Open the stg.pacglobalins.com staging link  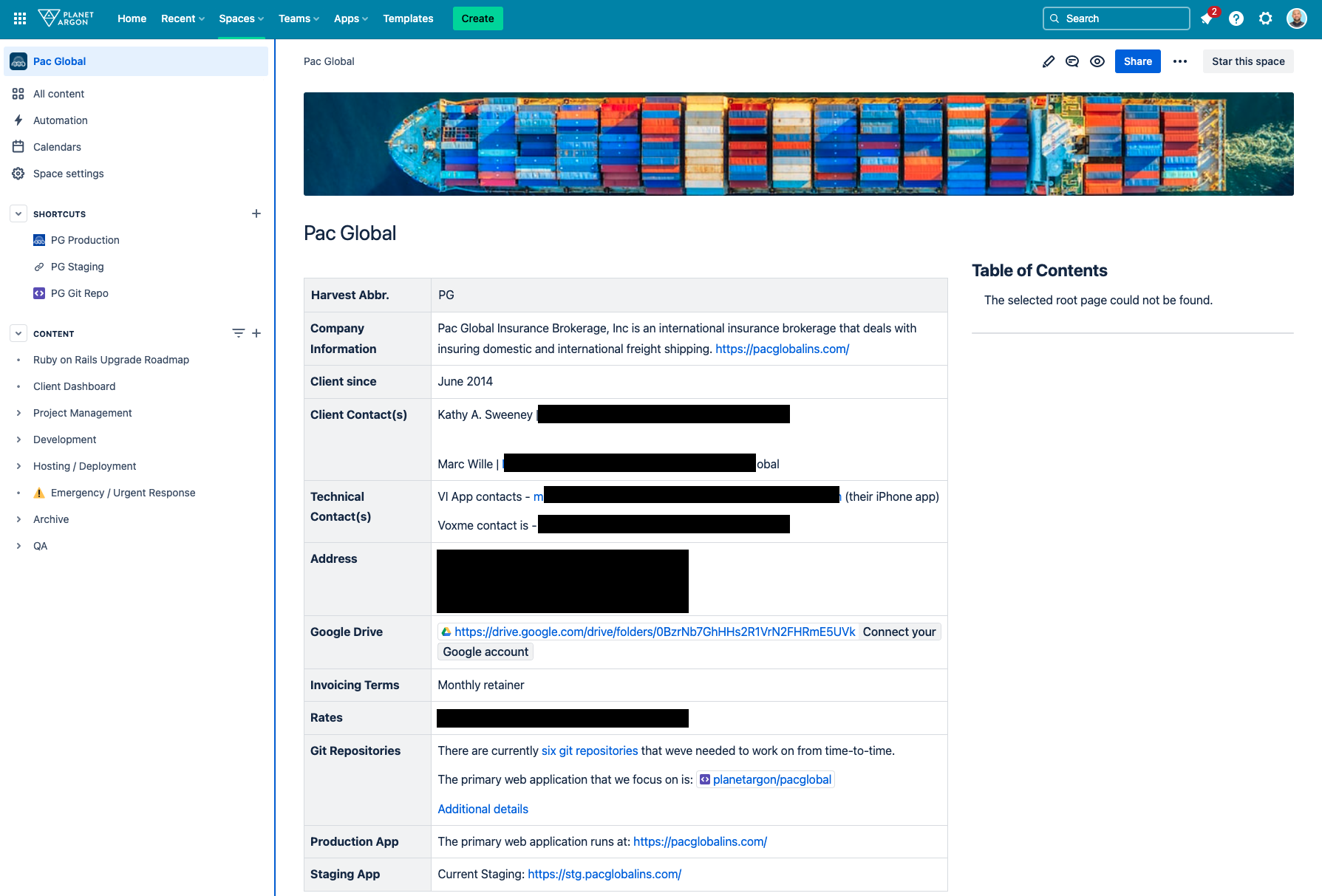[x=604, y=874]
